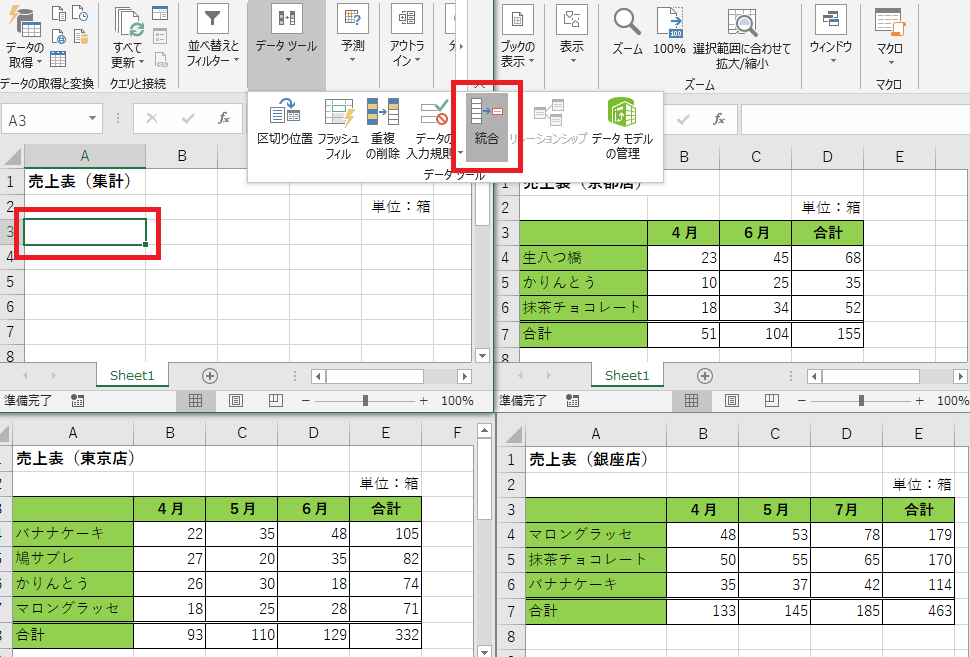Viewport: 970px width, 657px height.
Task: Click the greyed Edit Links icon
Action: click(x=160, y=59)
